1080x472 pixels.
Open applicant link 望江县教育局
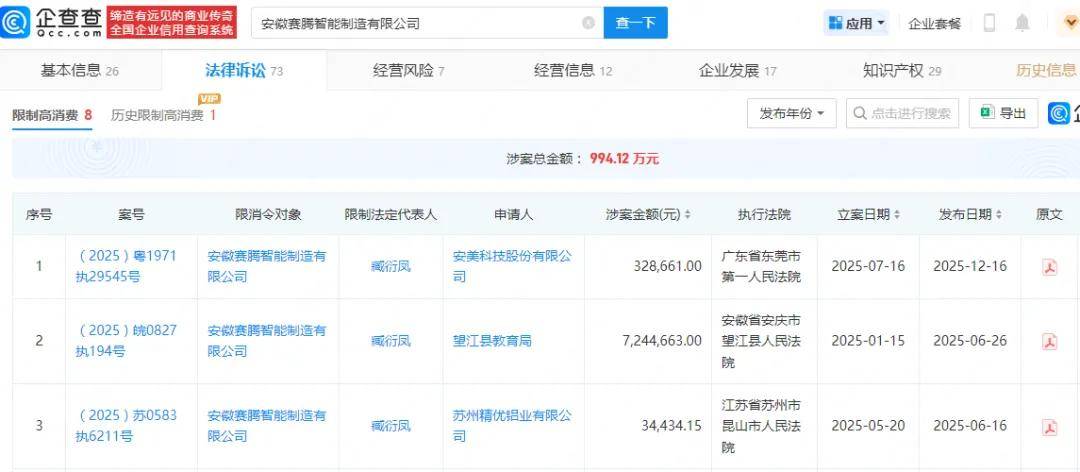[x=492, y=341]
